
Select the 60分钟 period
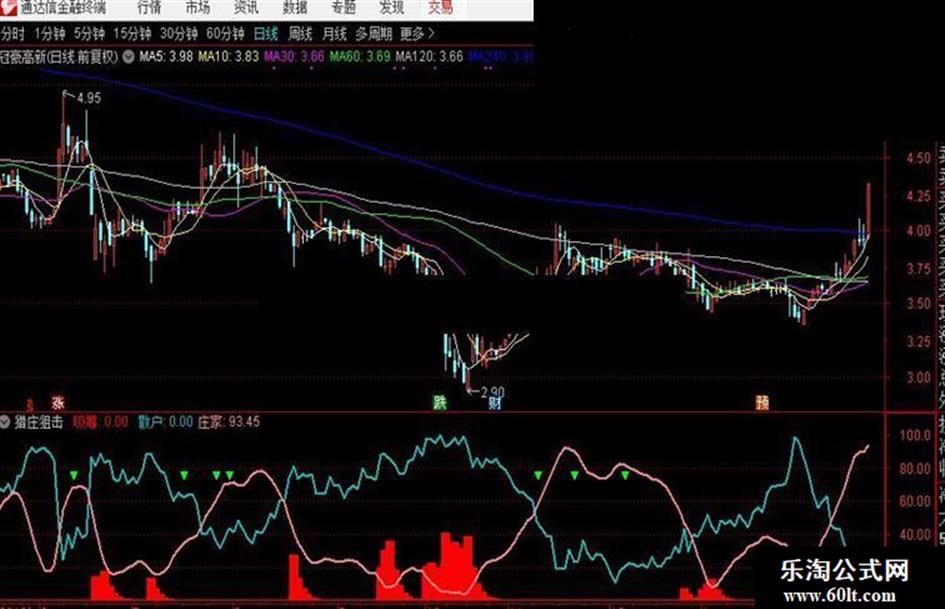click(x=225, y=34)
